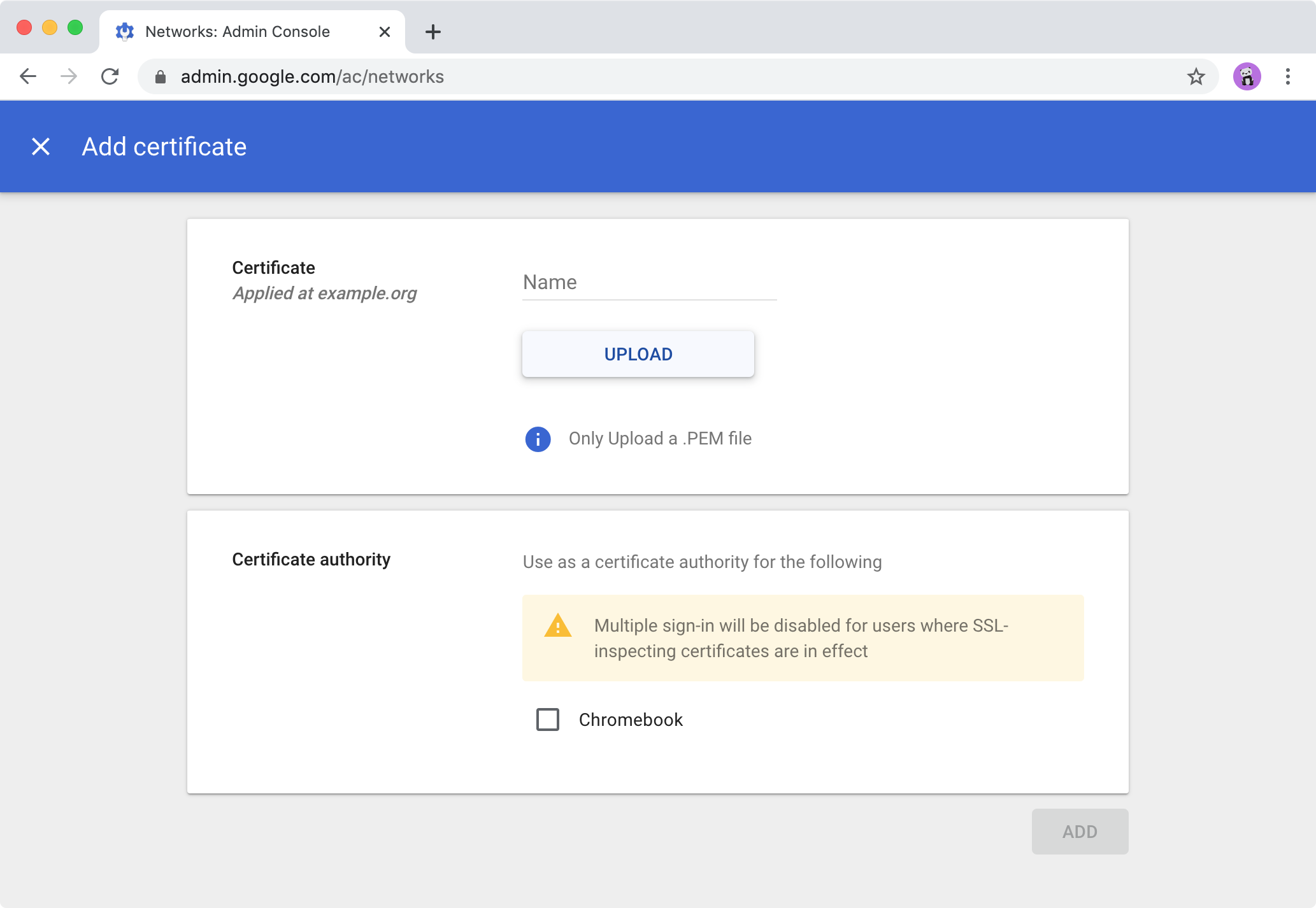Click the disabled ADD button
Viewport: 1316px width, 908px height.
point(1080,831)
